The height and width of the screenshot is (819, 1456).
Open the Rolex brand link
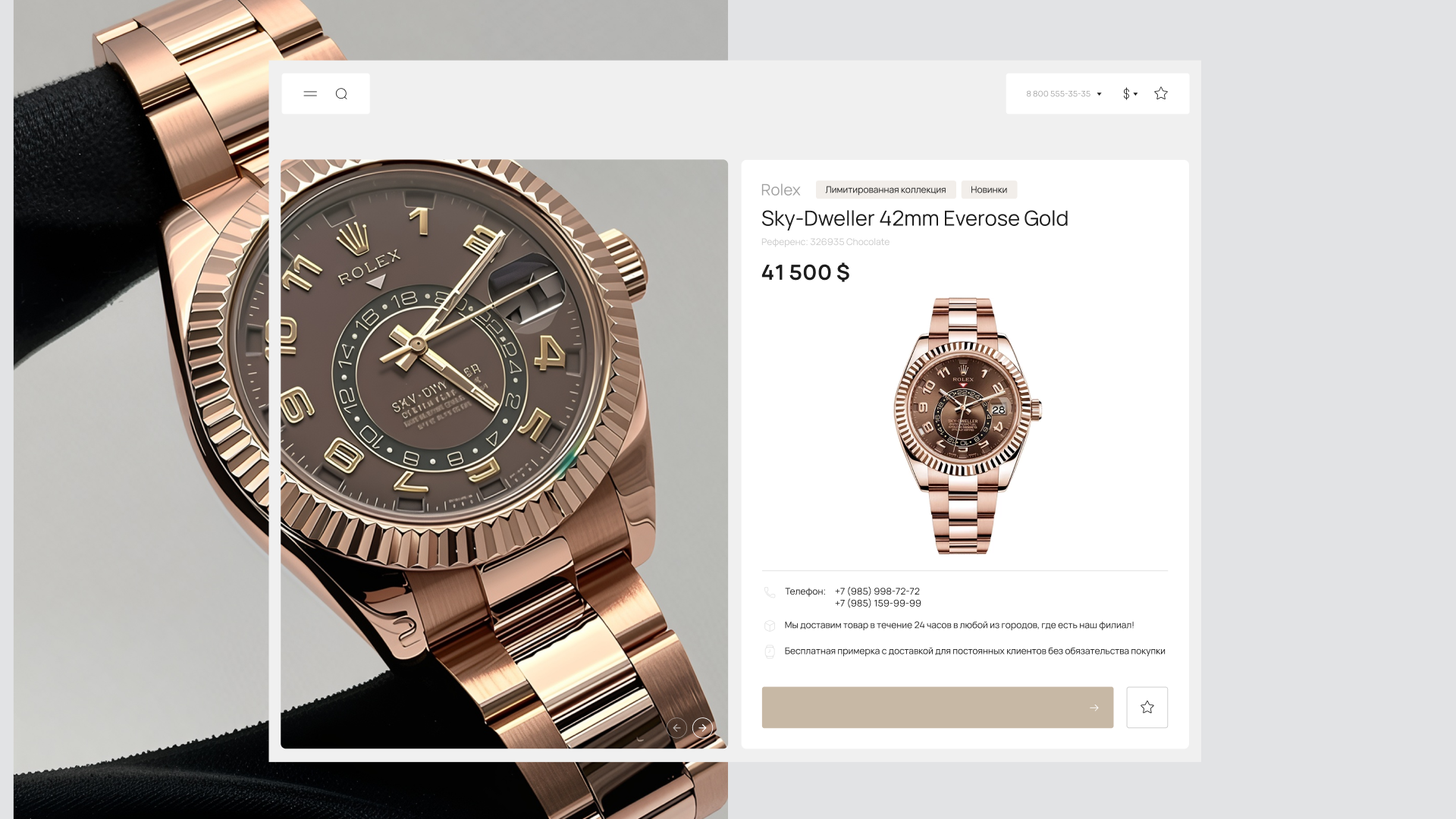(780, 190)
